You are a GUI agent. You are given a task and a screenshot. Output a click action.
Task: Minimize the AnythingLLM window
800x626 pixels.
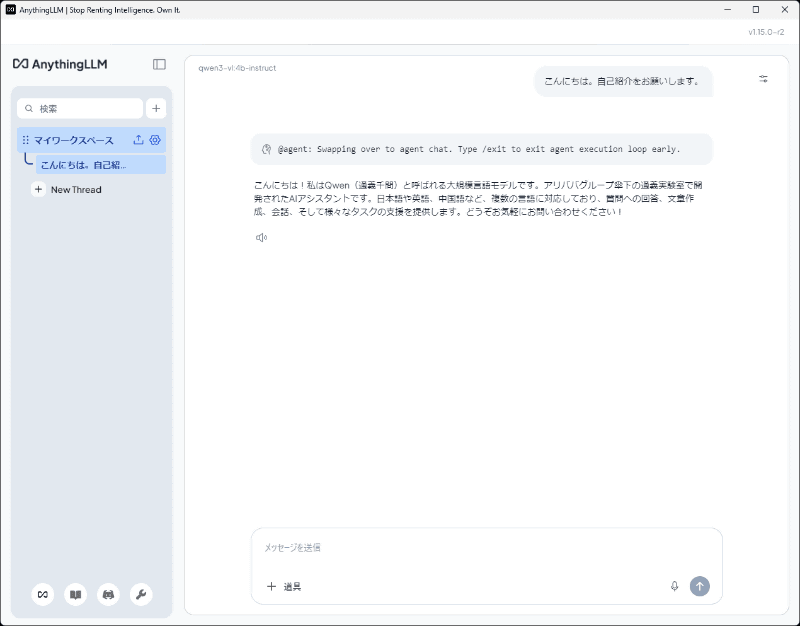click(x=728, y=10)
